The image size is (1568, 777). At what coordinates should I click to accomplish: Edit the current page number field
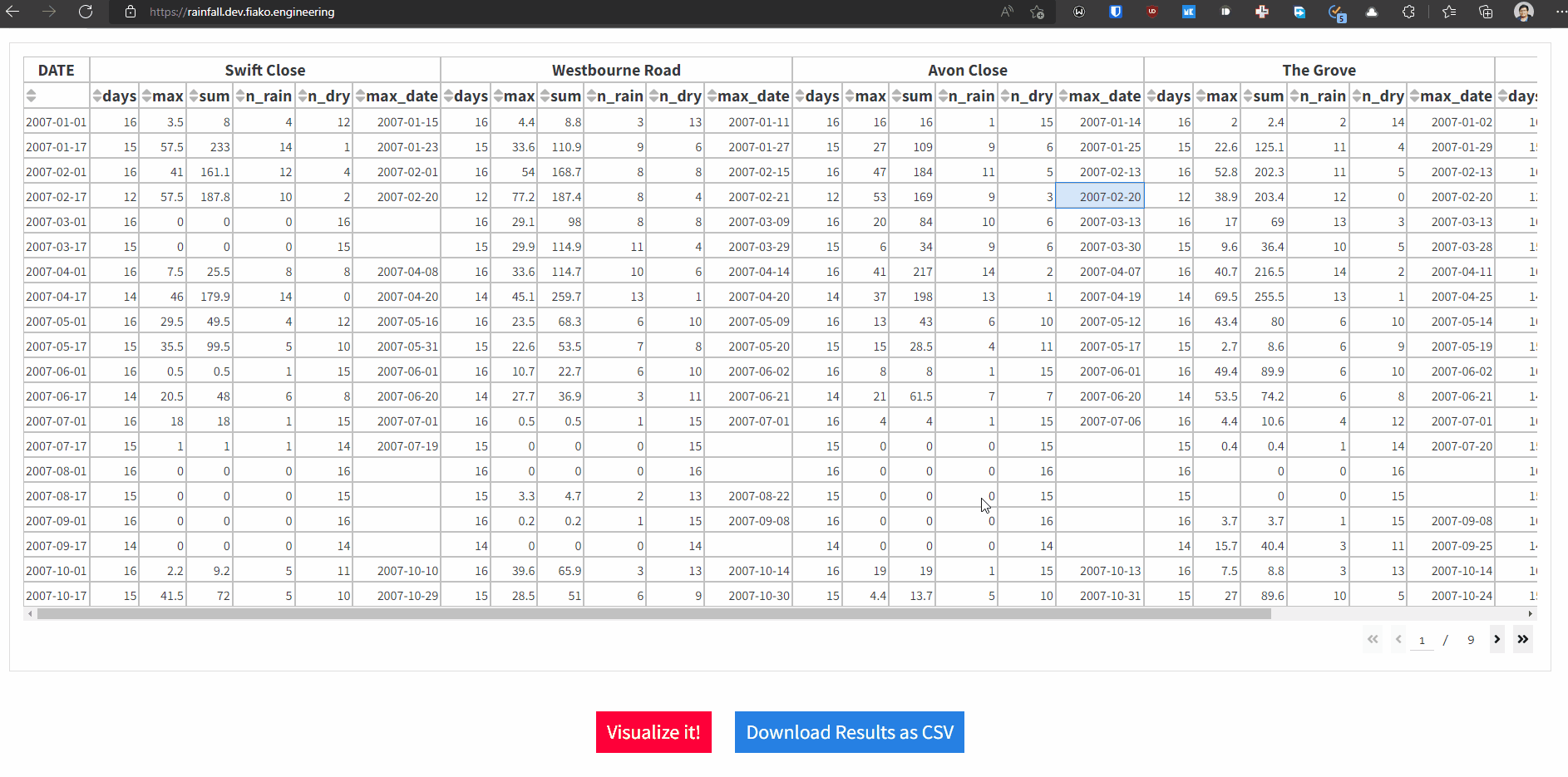pyautogui.click(x=1422, y=640)
